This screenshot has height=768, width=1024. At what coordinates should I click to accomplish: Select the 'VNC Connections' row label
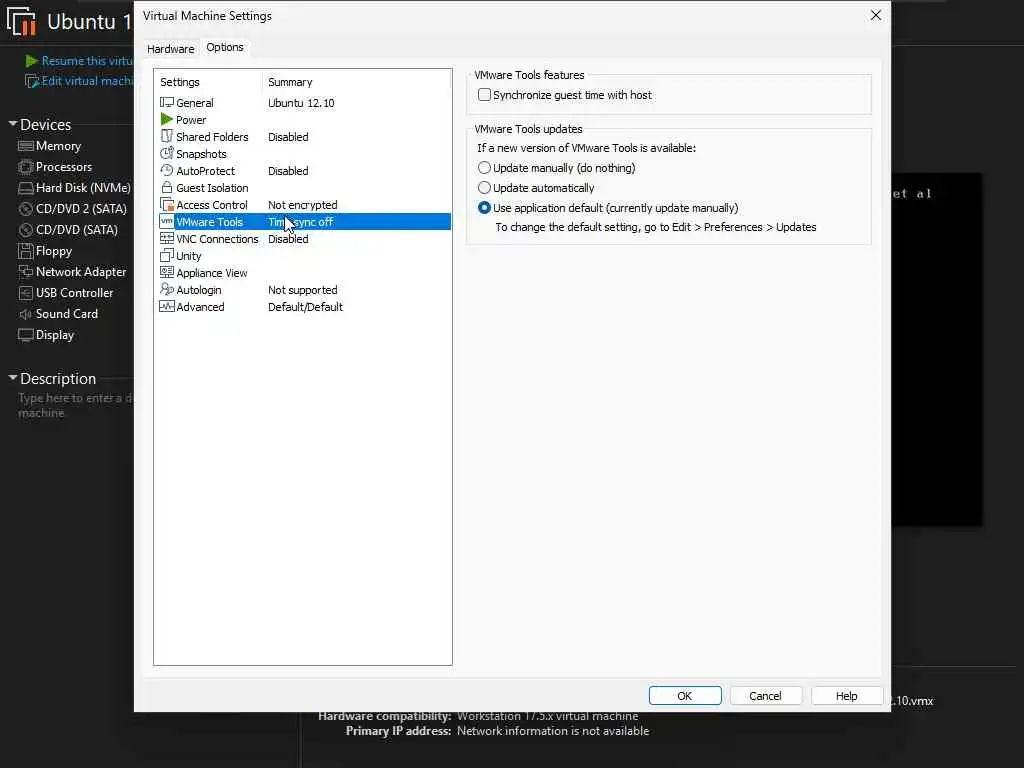tap(217, 239)
